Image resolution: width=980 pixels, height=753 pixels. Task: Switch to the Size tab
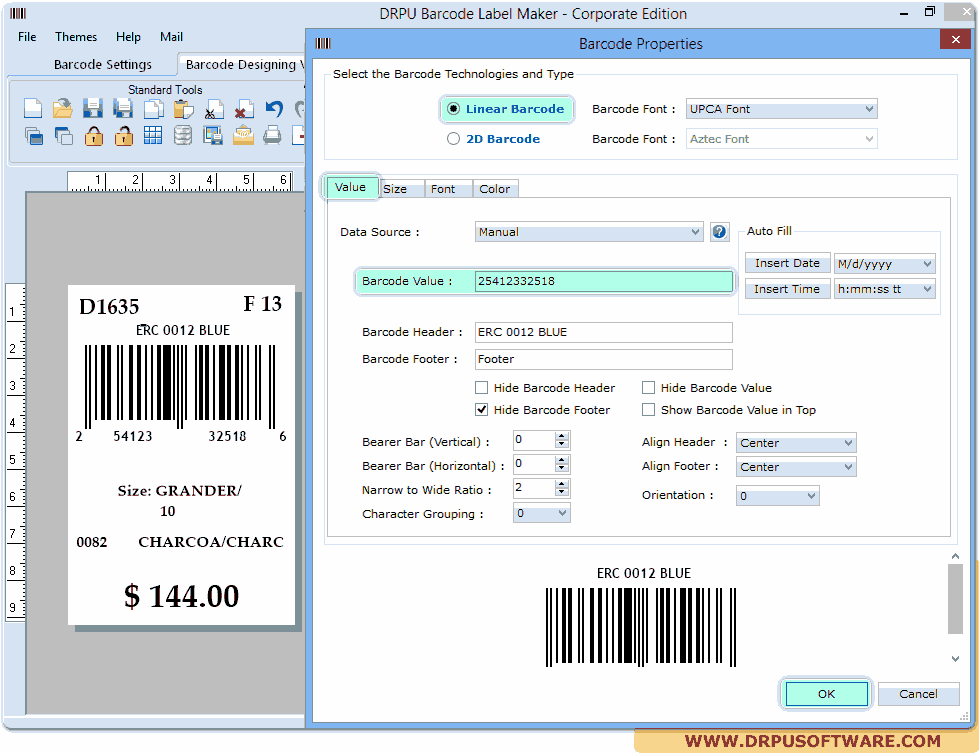click(x=401, y=189)
